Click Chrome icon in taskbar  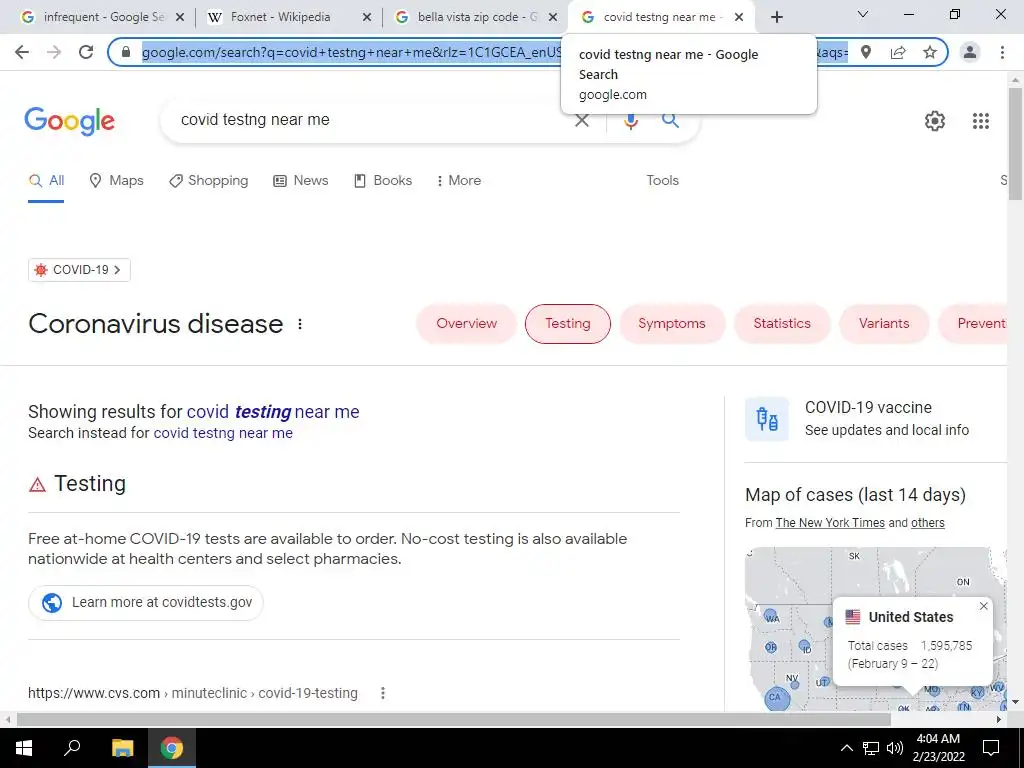172,748
